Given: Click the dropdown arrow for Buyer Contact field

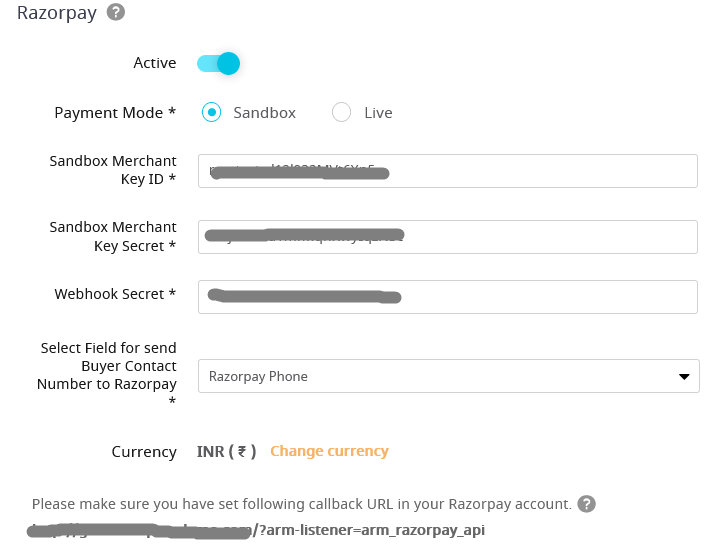Looking at the screenshot, I should pyautogui.click(x=684, y=377).
